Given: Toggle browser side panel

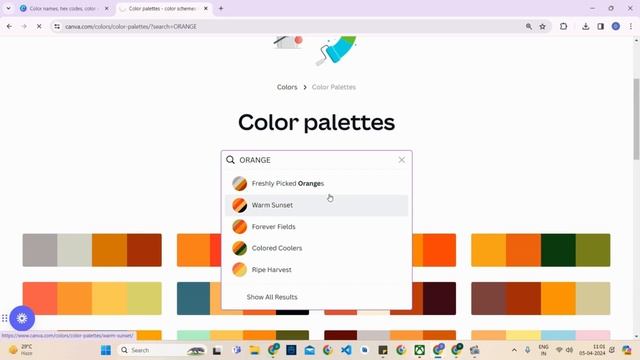Looking at the screenshot, I should pyautogui.click(x=600, y=26).
